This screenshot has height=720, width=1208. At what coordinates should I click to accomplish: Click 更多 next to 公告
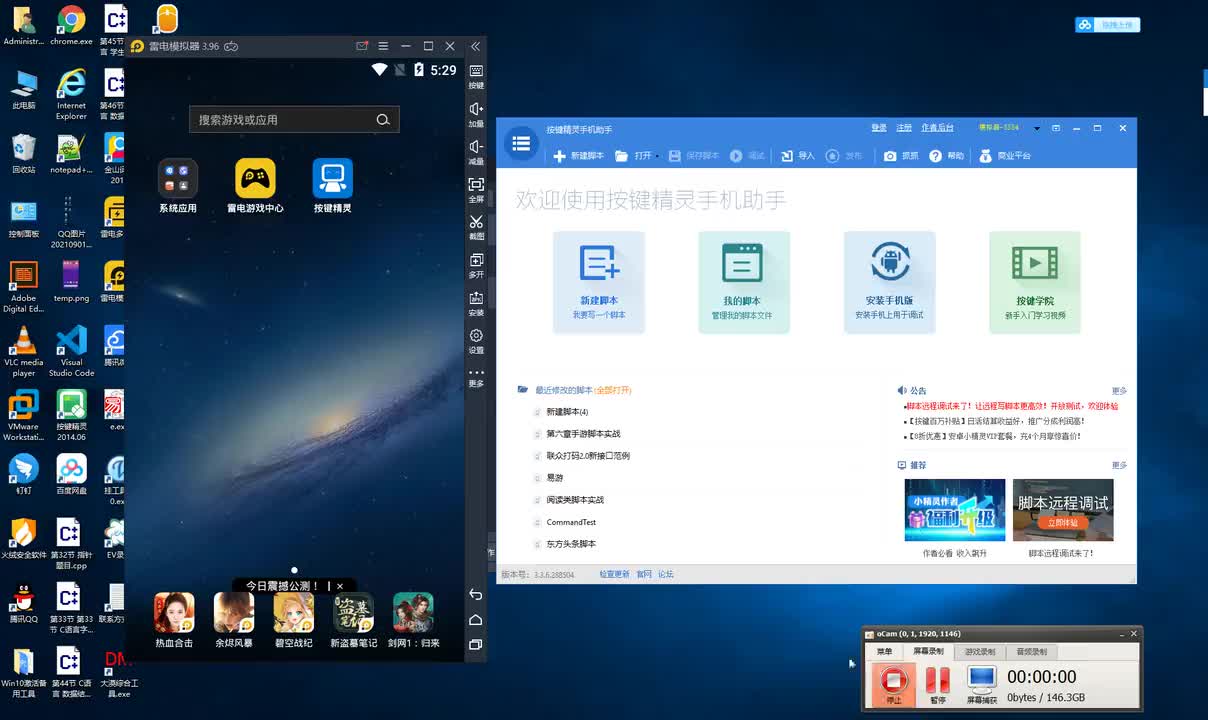1119,391
